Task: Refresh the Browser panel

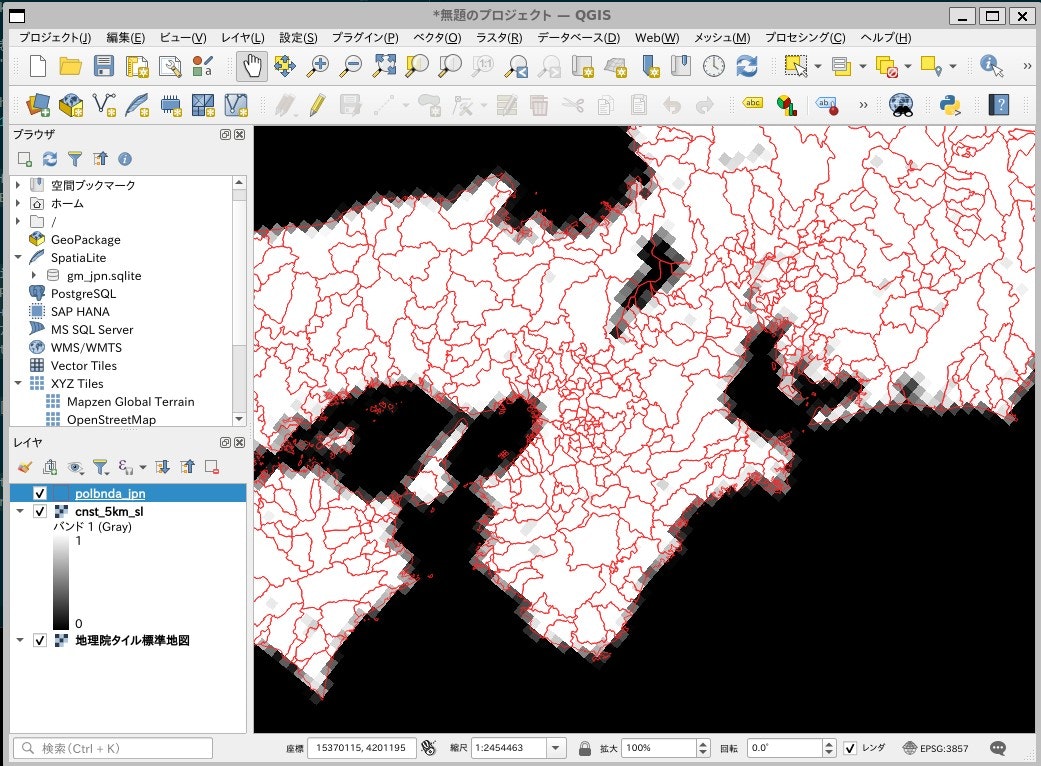Action: point(49,157)
